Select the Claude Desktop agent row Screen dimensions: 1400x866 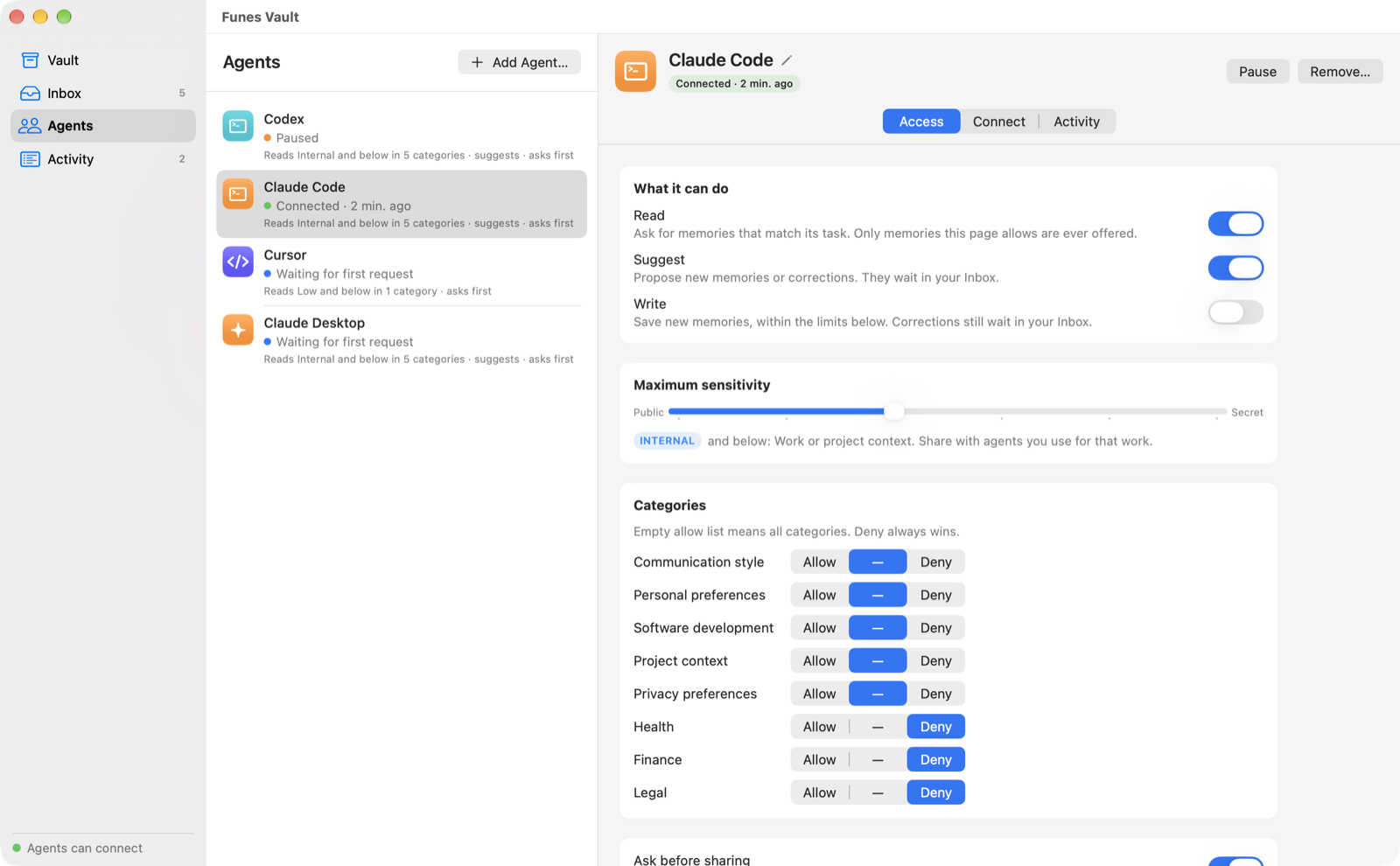(x=402, y=340)
